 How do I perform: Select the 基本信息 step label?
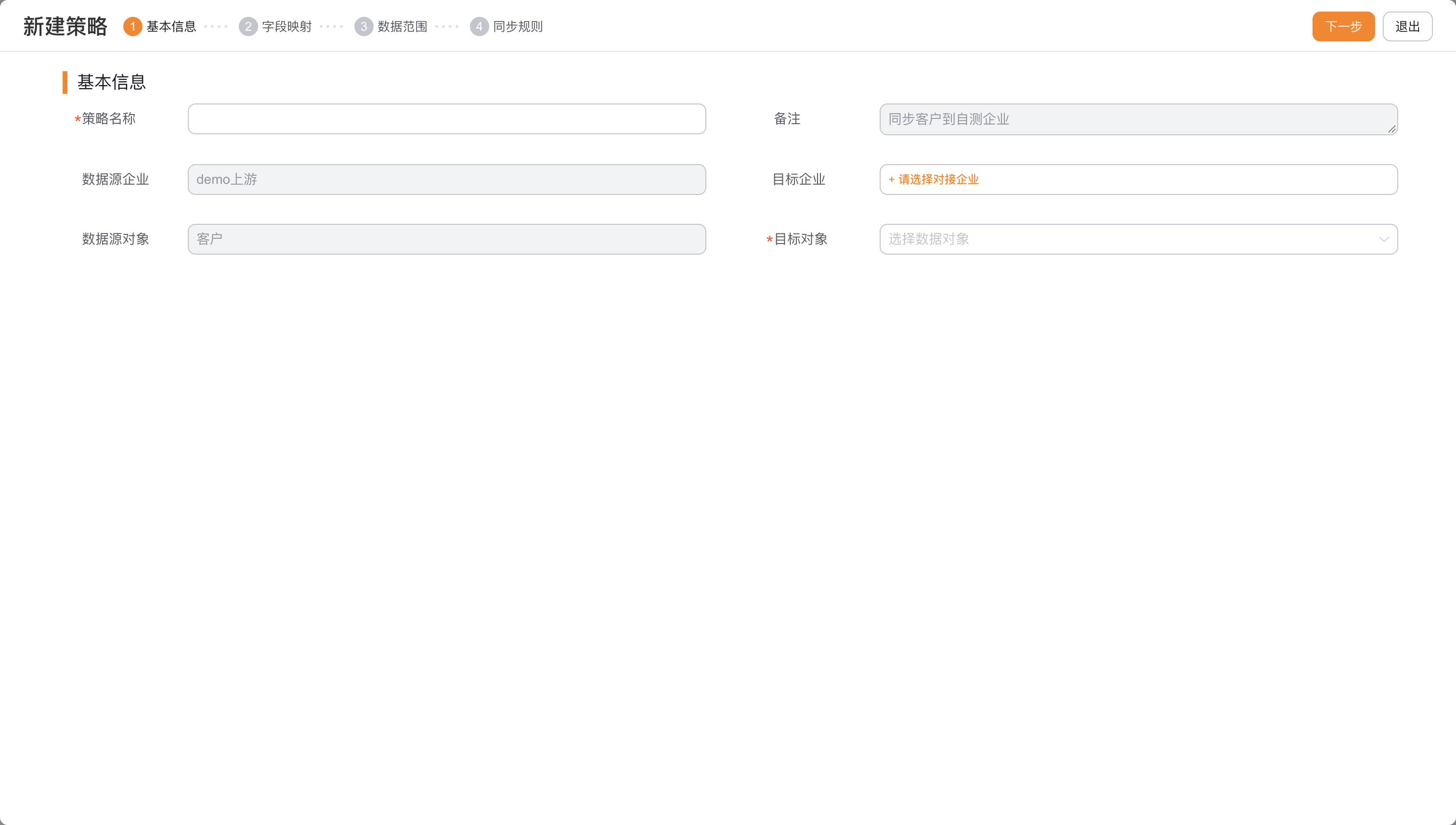(171, 26)
